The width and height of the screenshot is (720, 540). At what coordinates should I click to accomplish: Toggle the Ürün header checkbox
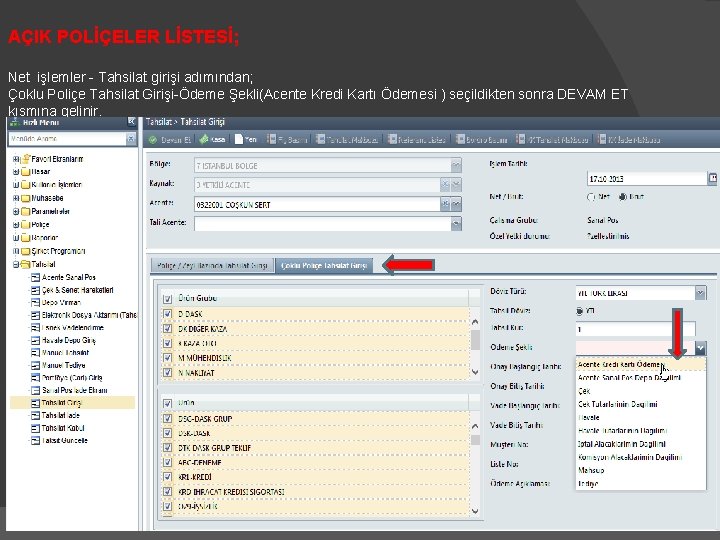click(x=168, y=403)
